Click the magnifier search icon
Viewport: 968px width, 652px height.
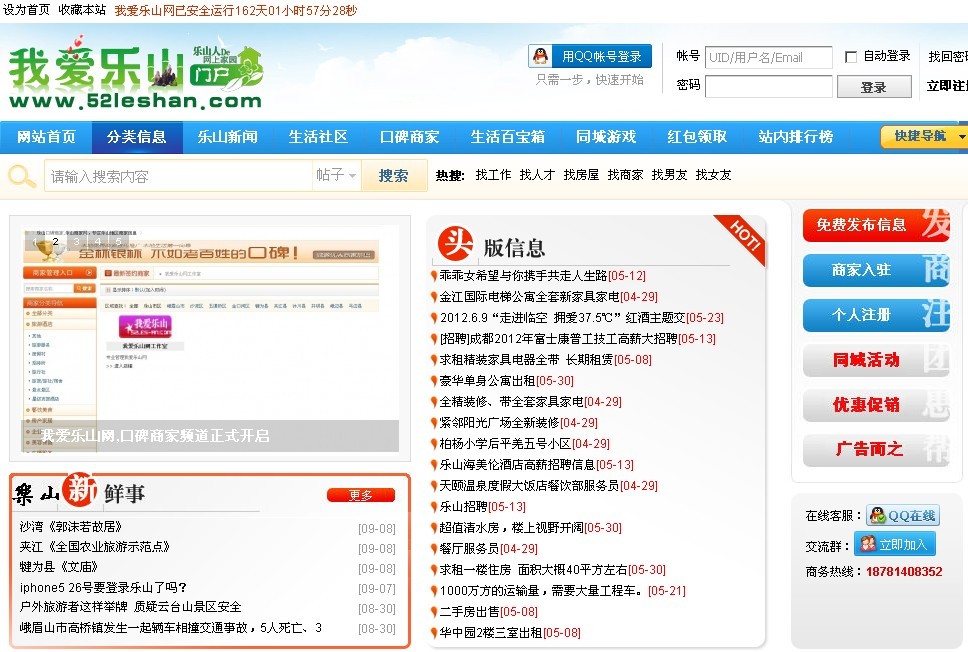coord(22,176)
